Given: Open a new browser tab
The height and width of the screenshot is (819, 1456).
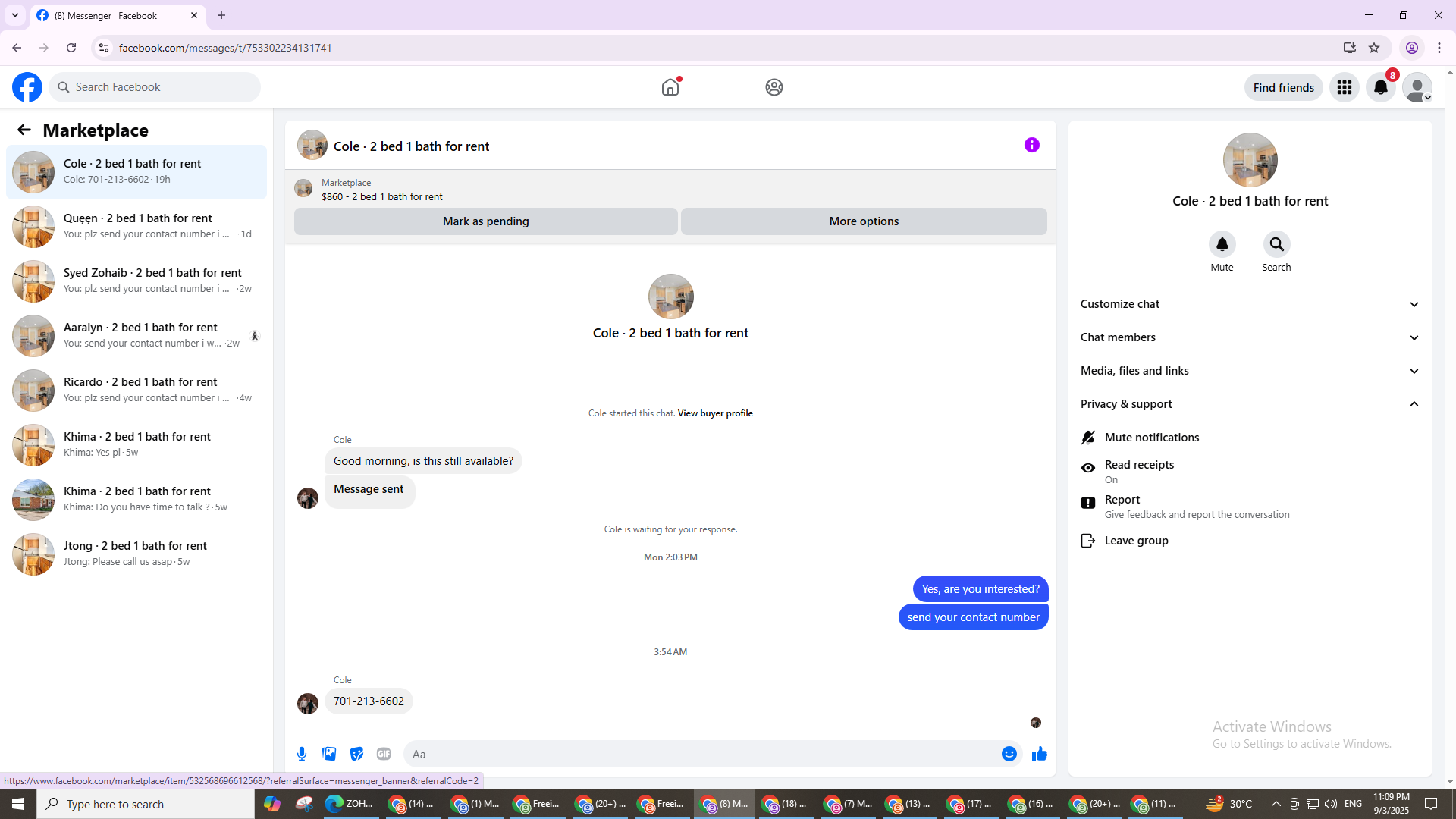Looking at the screenshot, I should coord(221,15).
